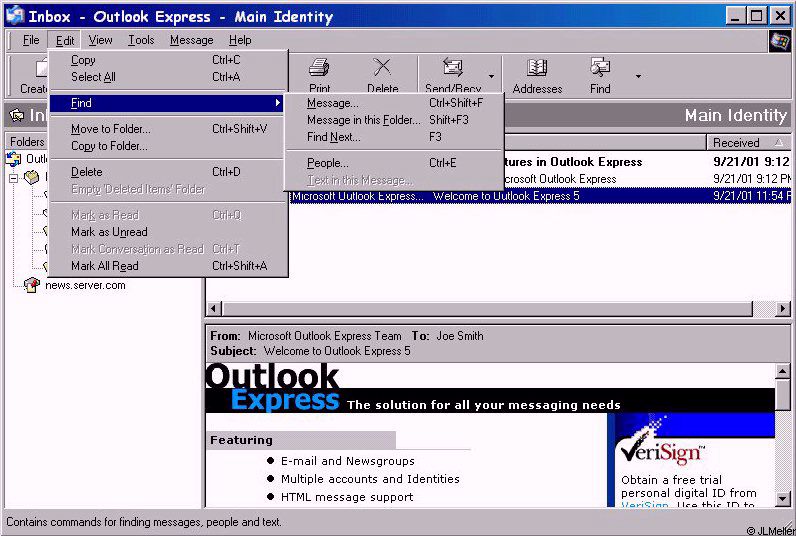Image resolution: width=796 pixels, height=536 pixels.
Task: Choose Select All menu item
Action: [169, 77]
